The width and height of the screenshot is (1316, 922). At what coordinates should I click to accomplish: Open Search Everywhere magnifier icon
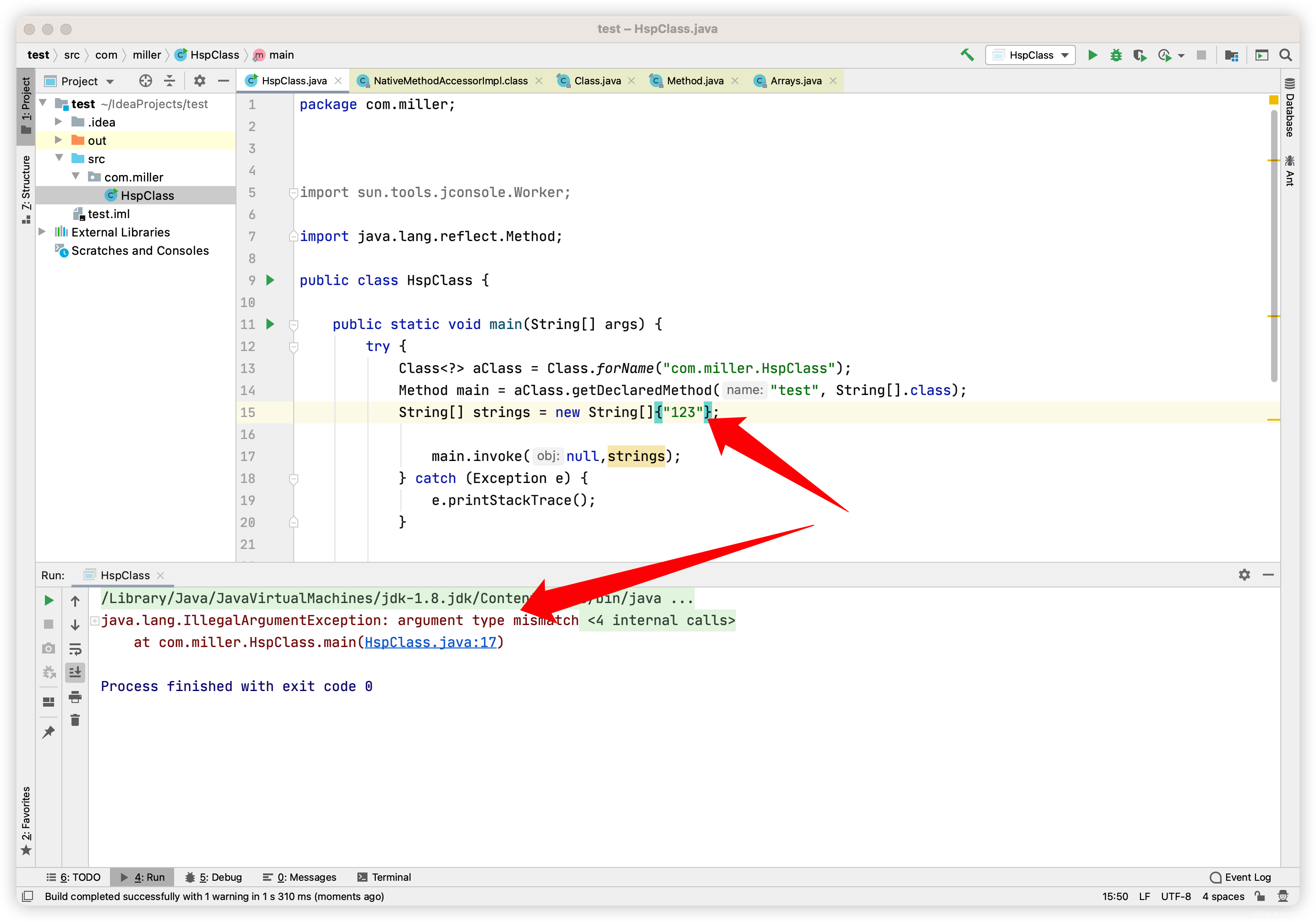coord(1286,55)
